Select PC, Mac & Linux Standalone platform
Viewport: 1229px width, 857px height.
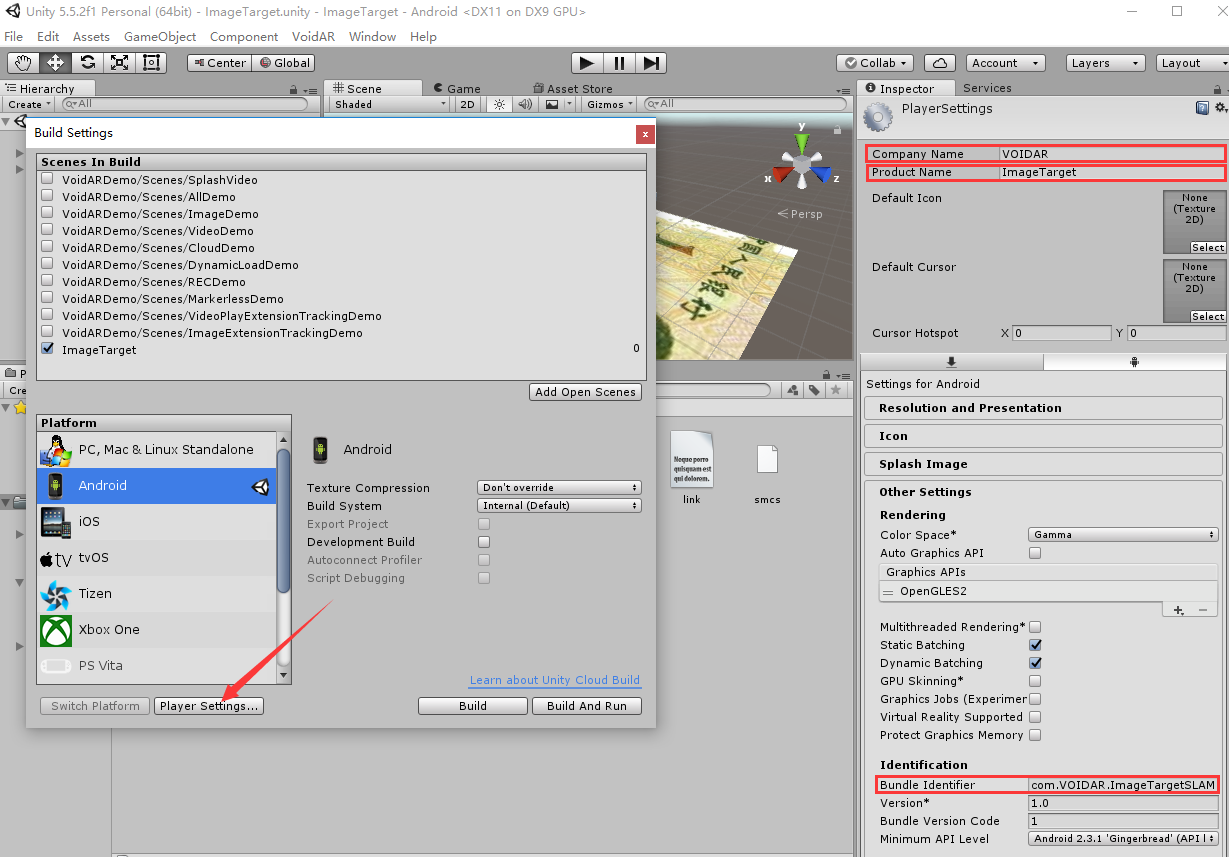coord(157,450)
